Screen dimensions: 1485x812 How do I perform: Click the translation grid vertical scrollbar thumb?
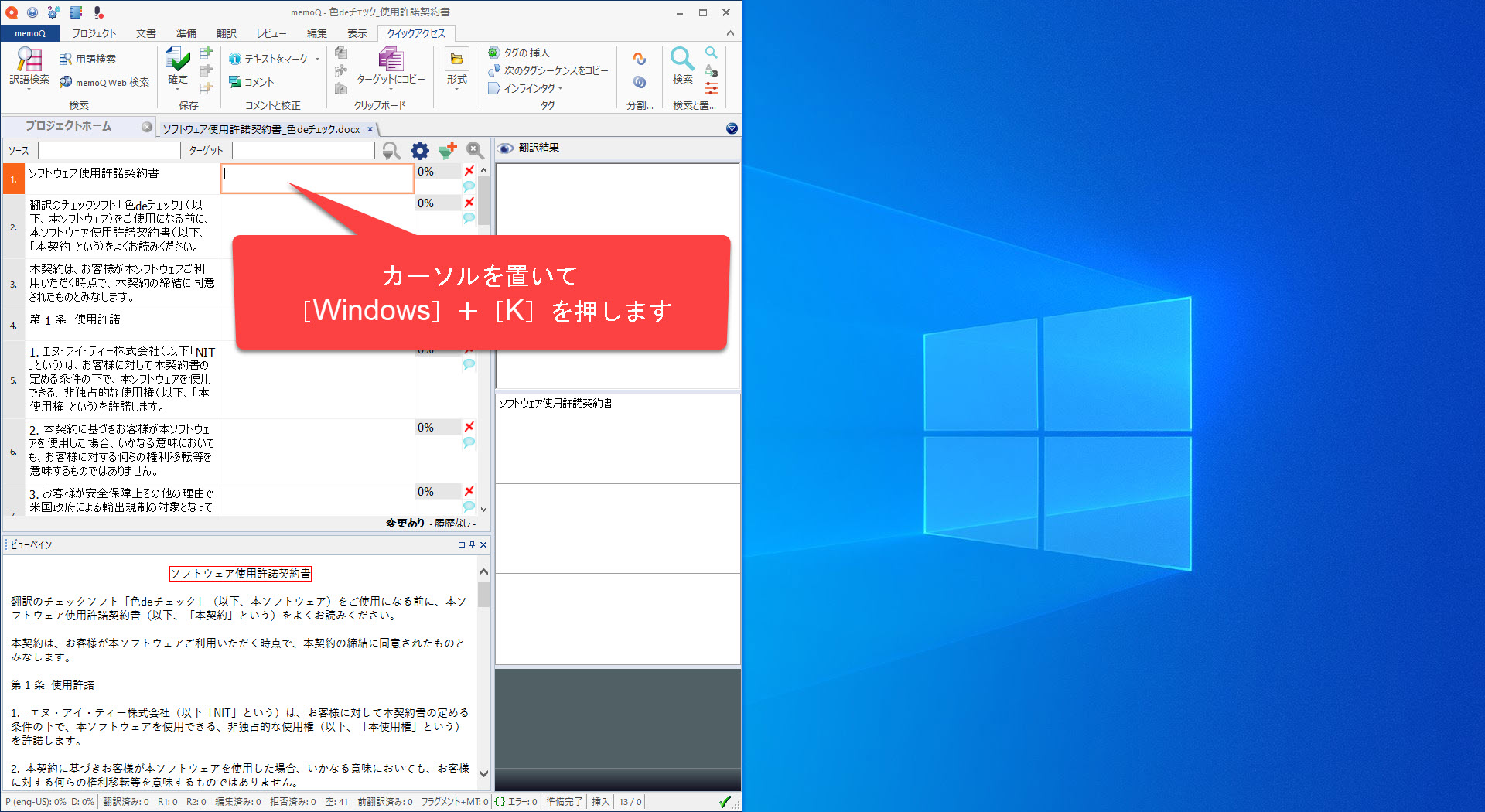tap(483, 200)
